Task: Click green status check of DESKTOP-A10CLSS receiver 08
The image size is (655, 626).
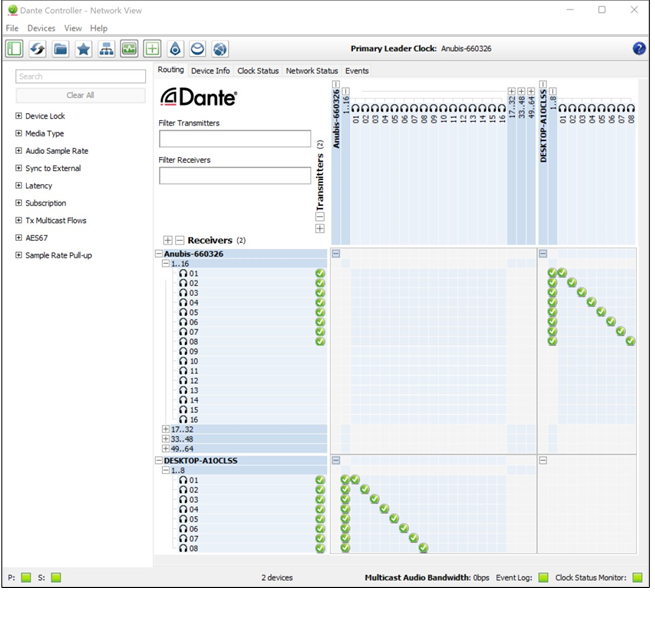Action: (320, 548)
